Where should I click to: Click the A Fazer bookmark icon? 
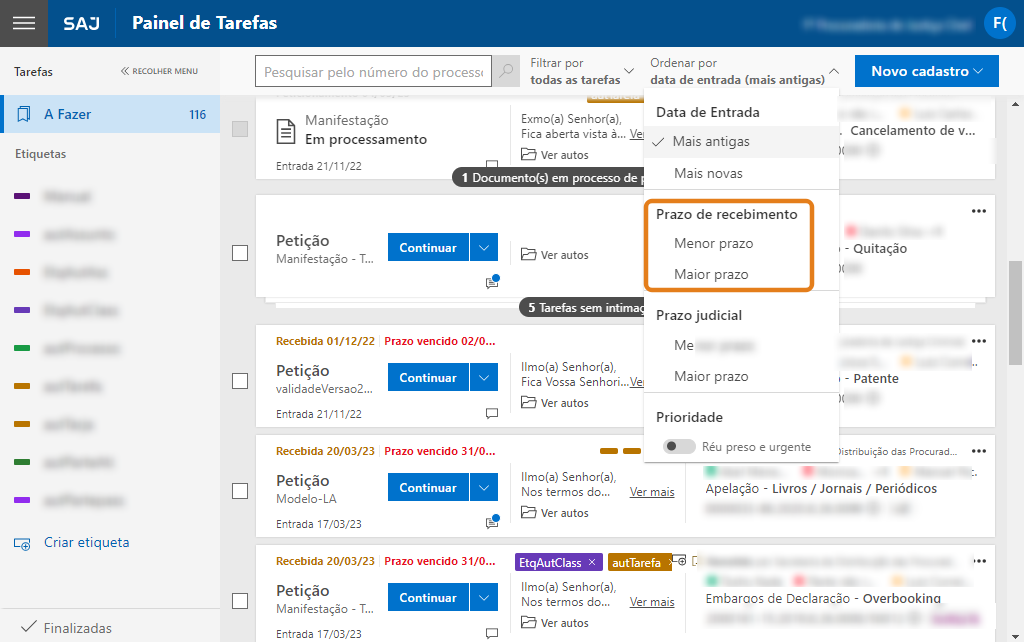pos(23,115)
